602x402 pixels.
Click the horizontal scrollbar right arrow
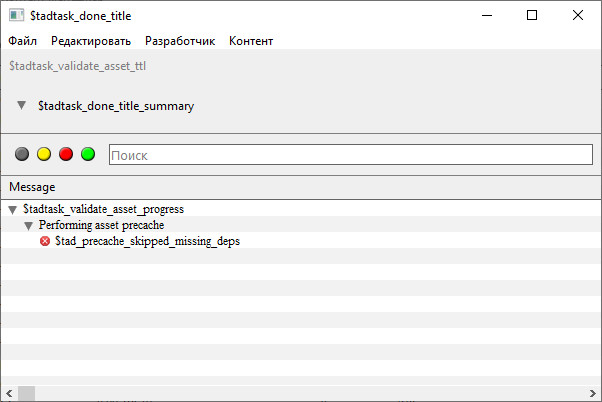[x=593, y=394]
